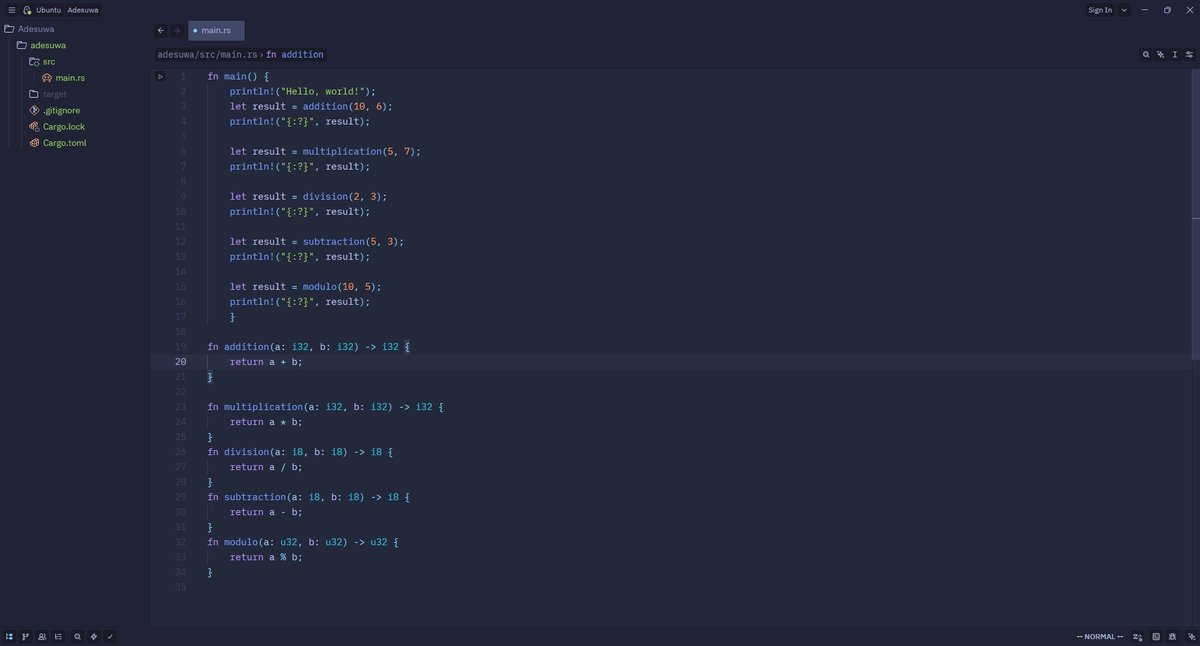The image size is (1200, 646).
Task: Click the .gitignore file icon
Action: click(35, 110)
